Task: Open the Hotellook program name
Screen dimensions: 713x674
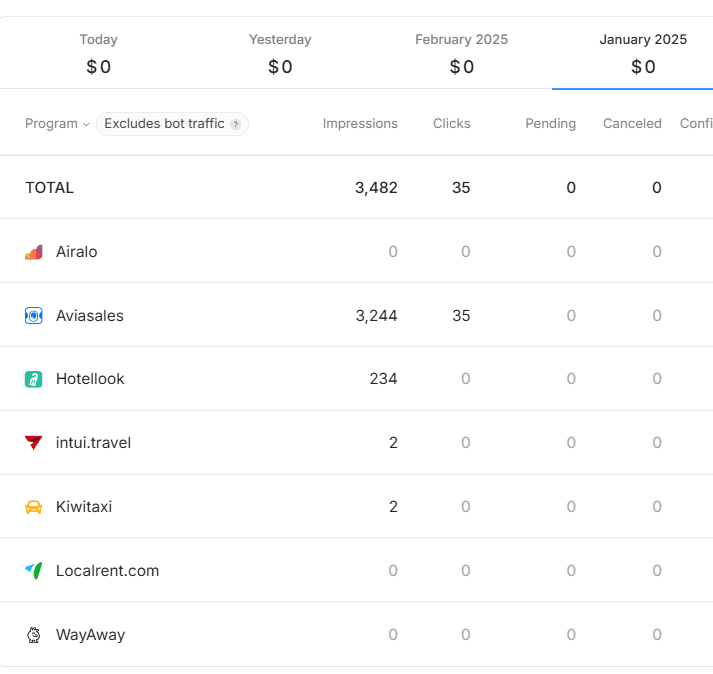Action: [x=90, y=379]
